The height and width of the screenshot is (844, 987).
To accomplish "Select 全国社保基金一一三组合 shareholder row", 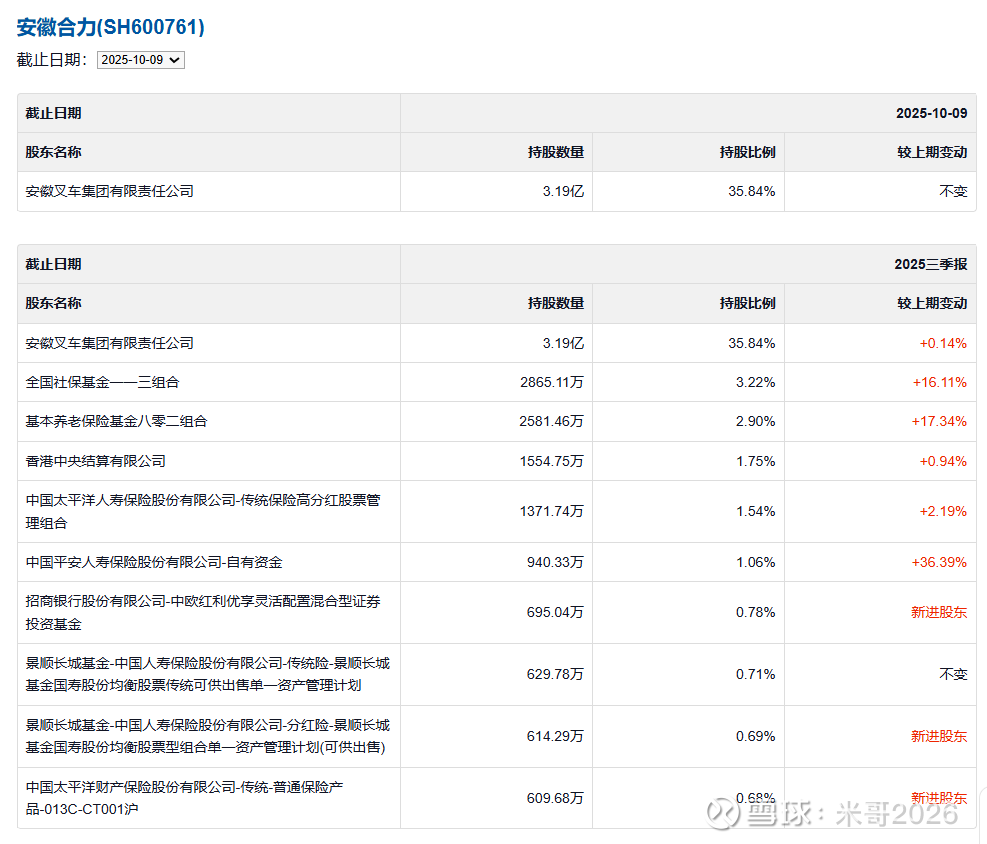I will (103, 382).
